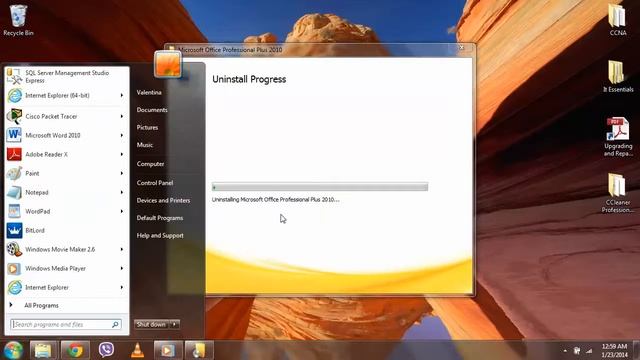The width and height of the screenshot is (640, 360).
Task: Close the Office Professional Plus 2010 window
Action: 462,48
